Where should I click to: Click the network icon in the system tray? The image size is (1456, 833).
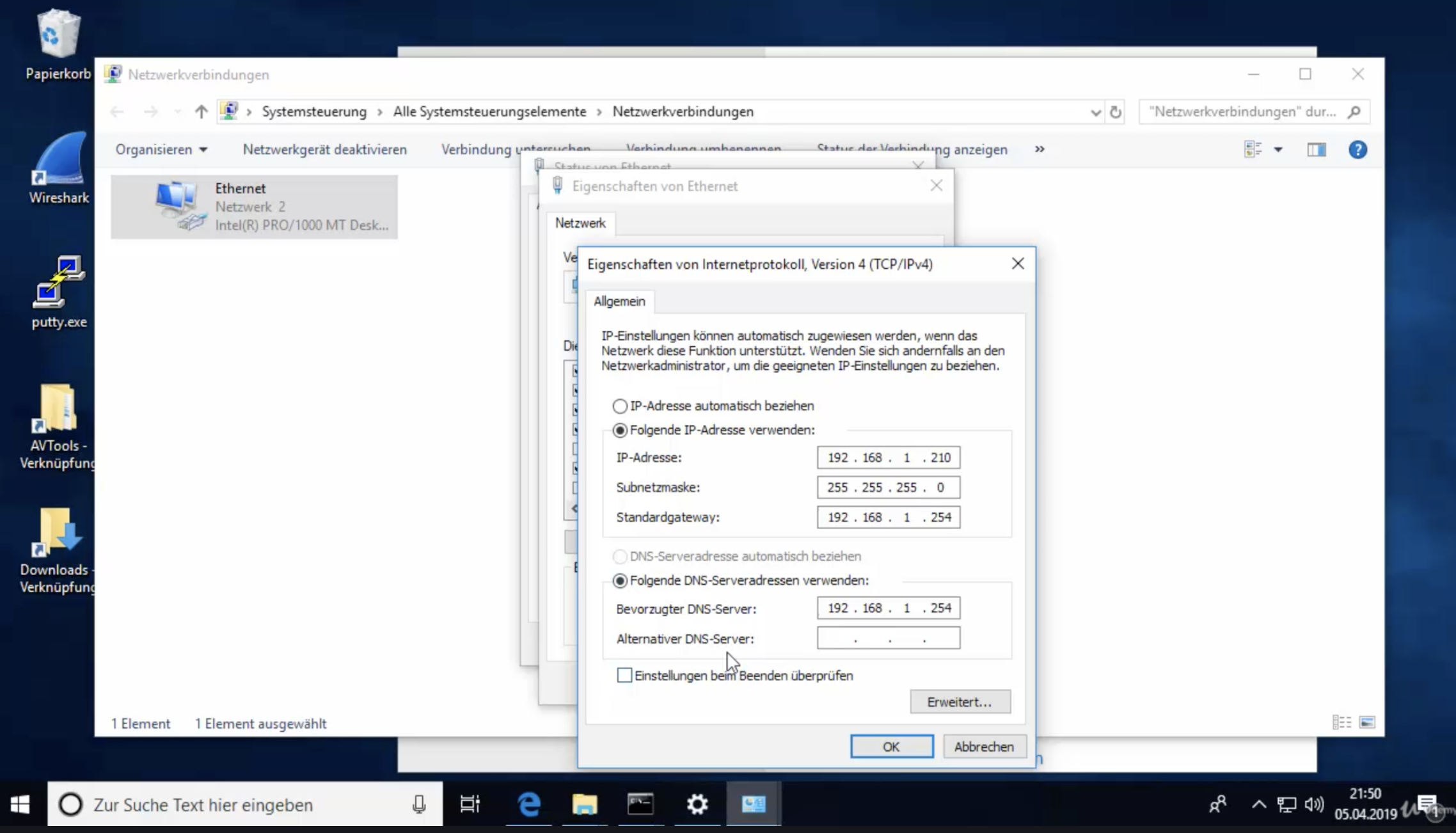1286,804
